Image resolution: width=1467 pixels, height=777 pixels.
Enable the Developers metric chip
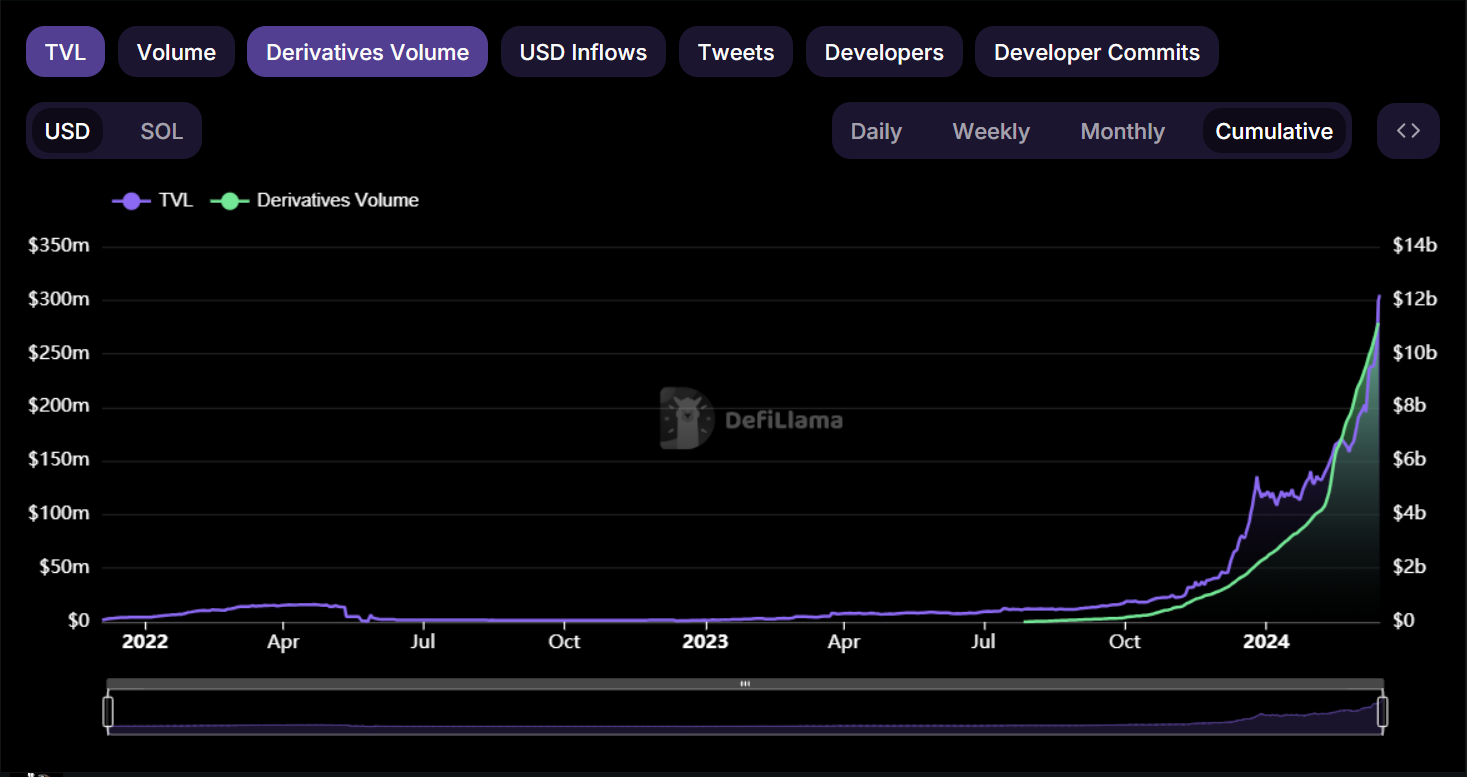(883, 52)
